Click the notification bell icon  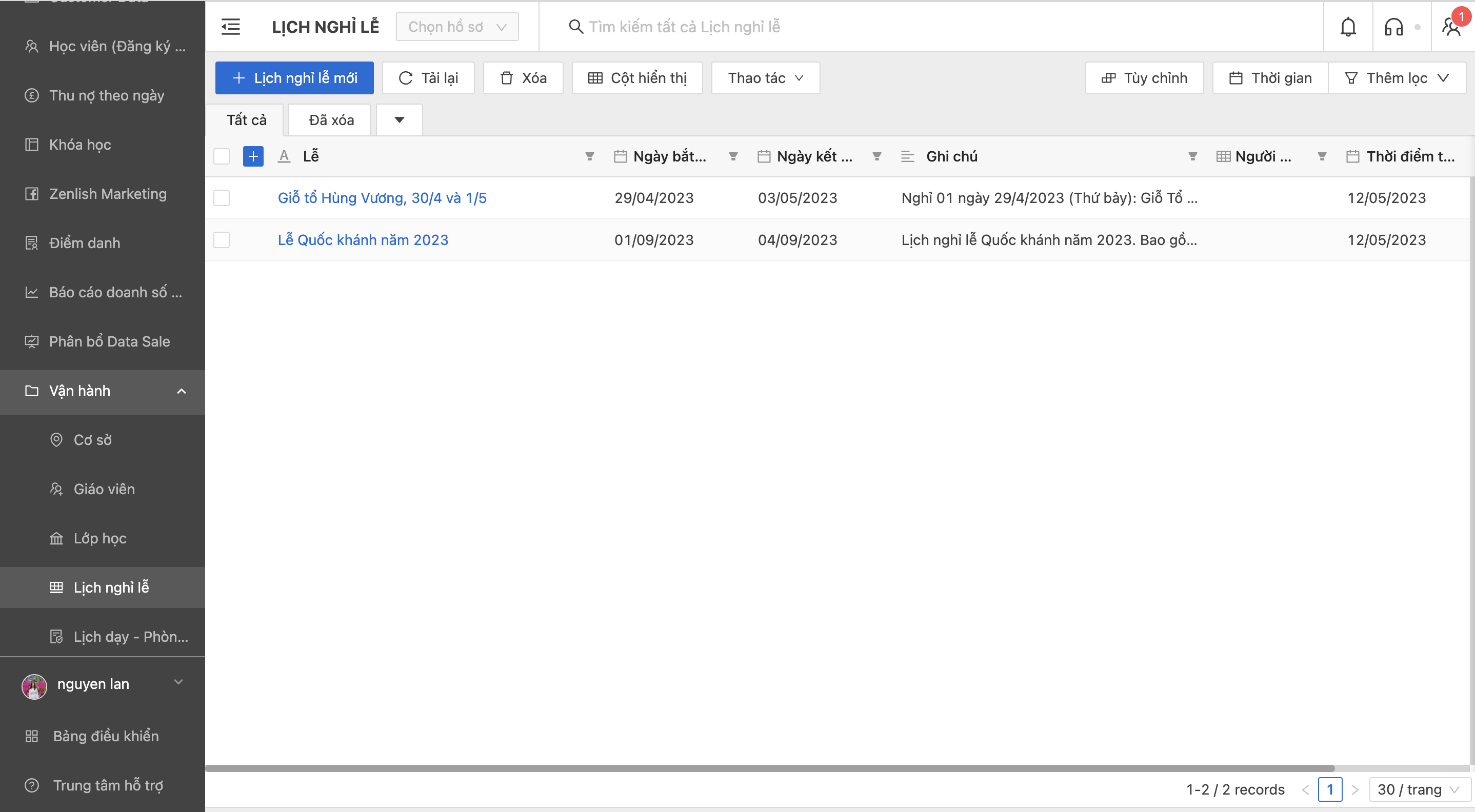coord(1348,27)
